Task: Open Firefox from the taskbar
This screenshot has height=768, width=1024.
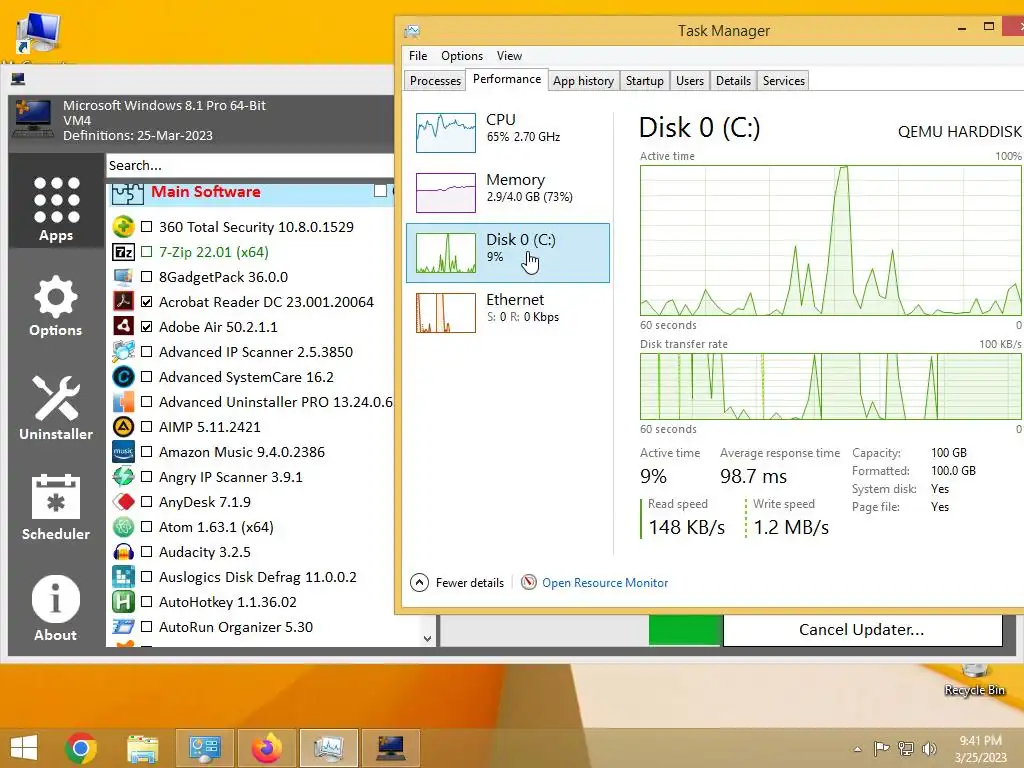Action: [x=266, y=748]
